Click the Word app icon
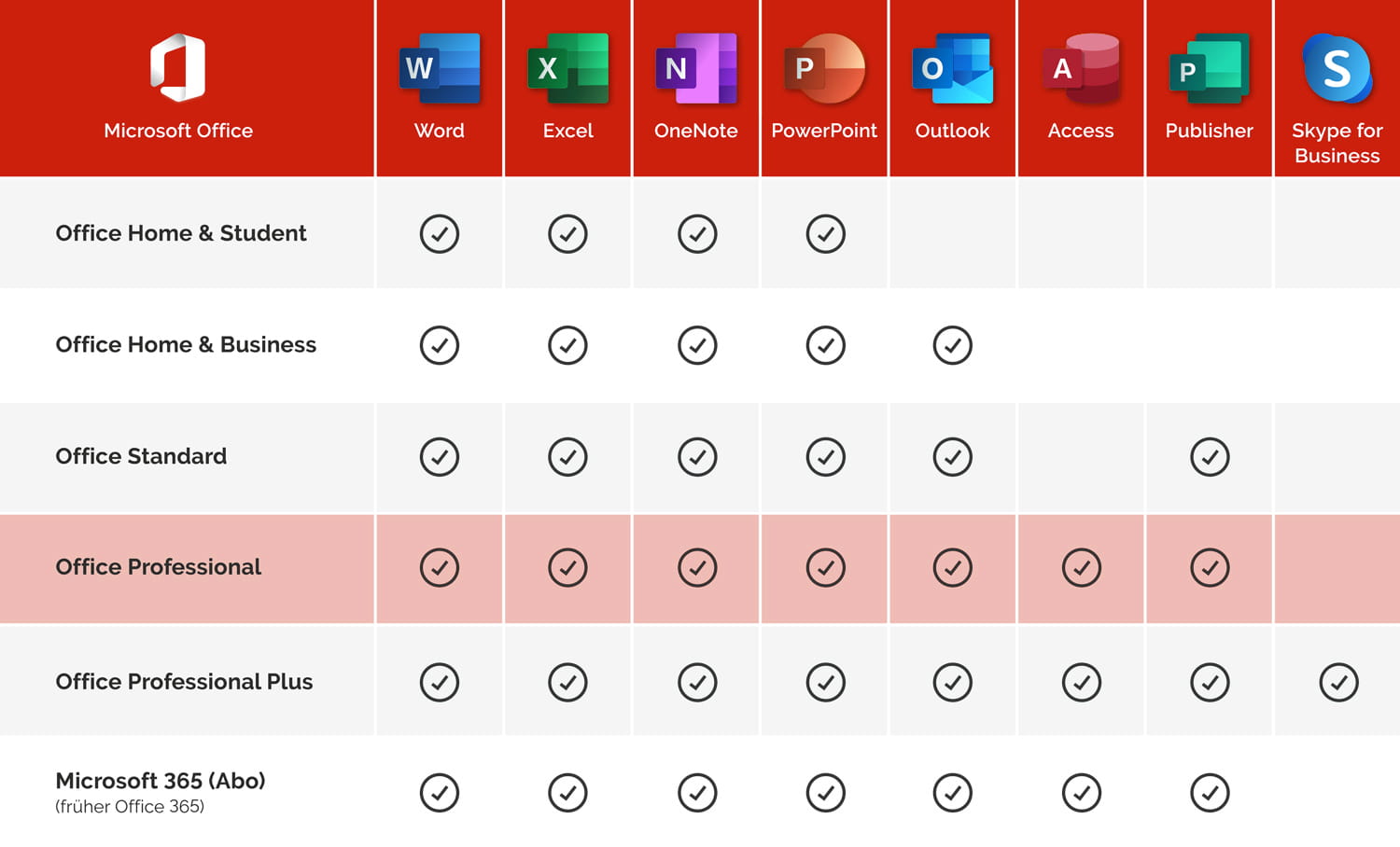The image size is (1400, 847). (x=440, y=68)
